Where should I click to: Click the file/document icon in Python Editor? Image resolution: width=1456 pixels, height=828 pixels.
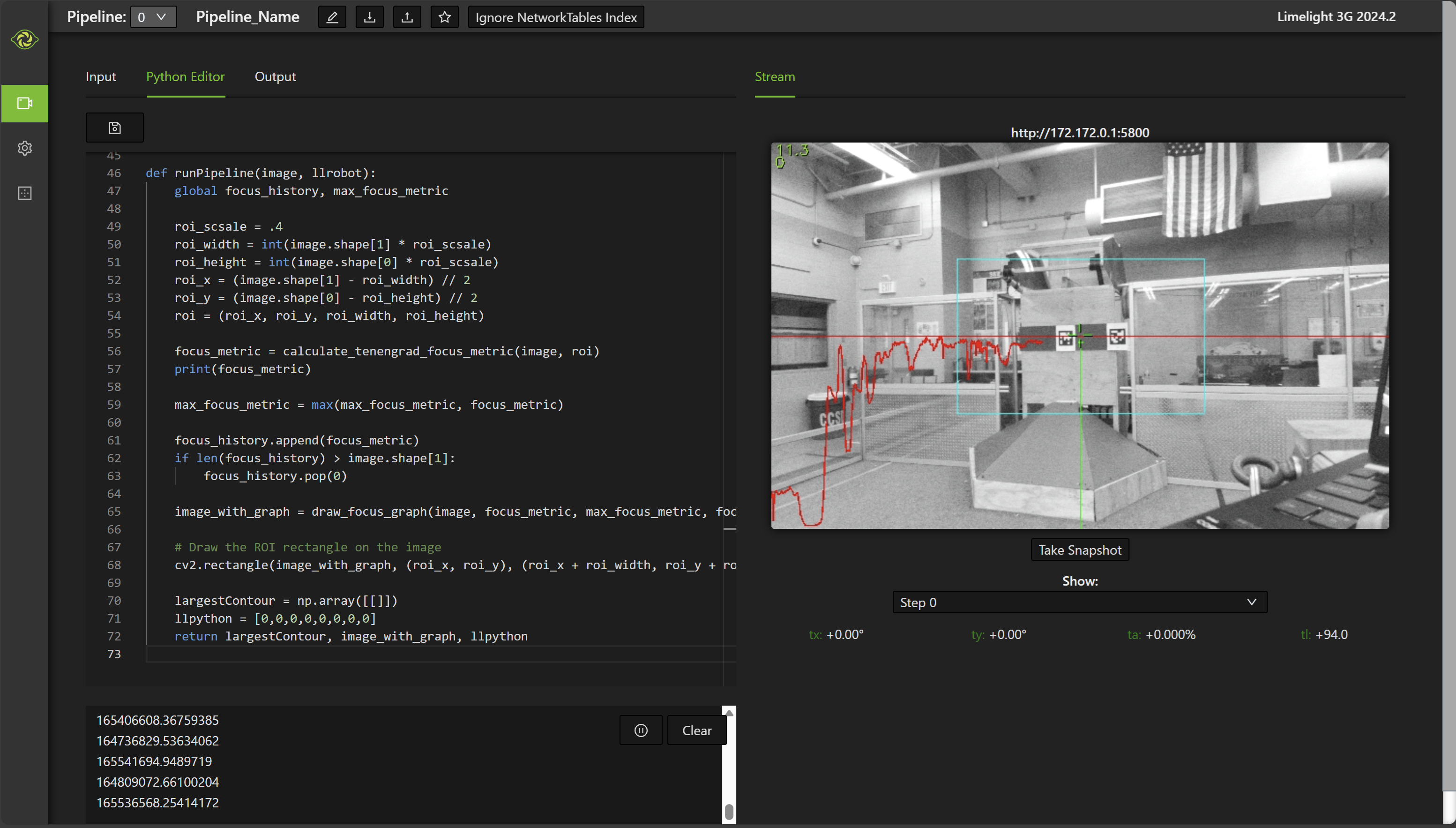pyautogui.click(x=115, y=126)
